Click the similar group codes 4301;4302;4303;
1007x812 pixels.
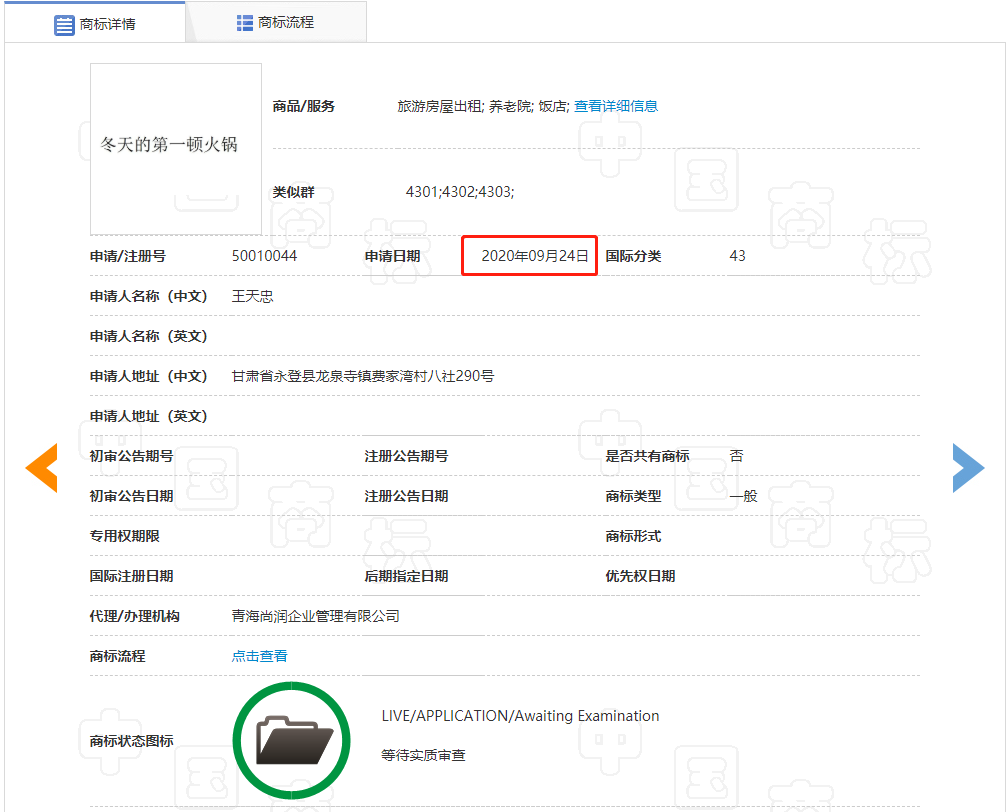460,192
